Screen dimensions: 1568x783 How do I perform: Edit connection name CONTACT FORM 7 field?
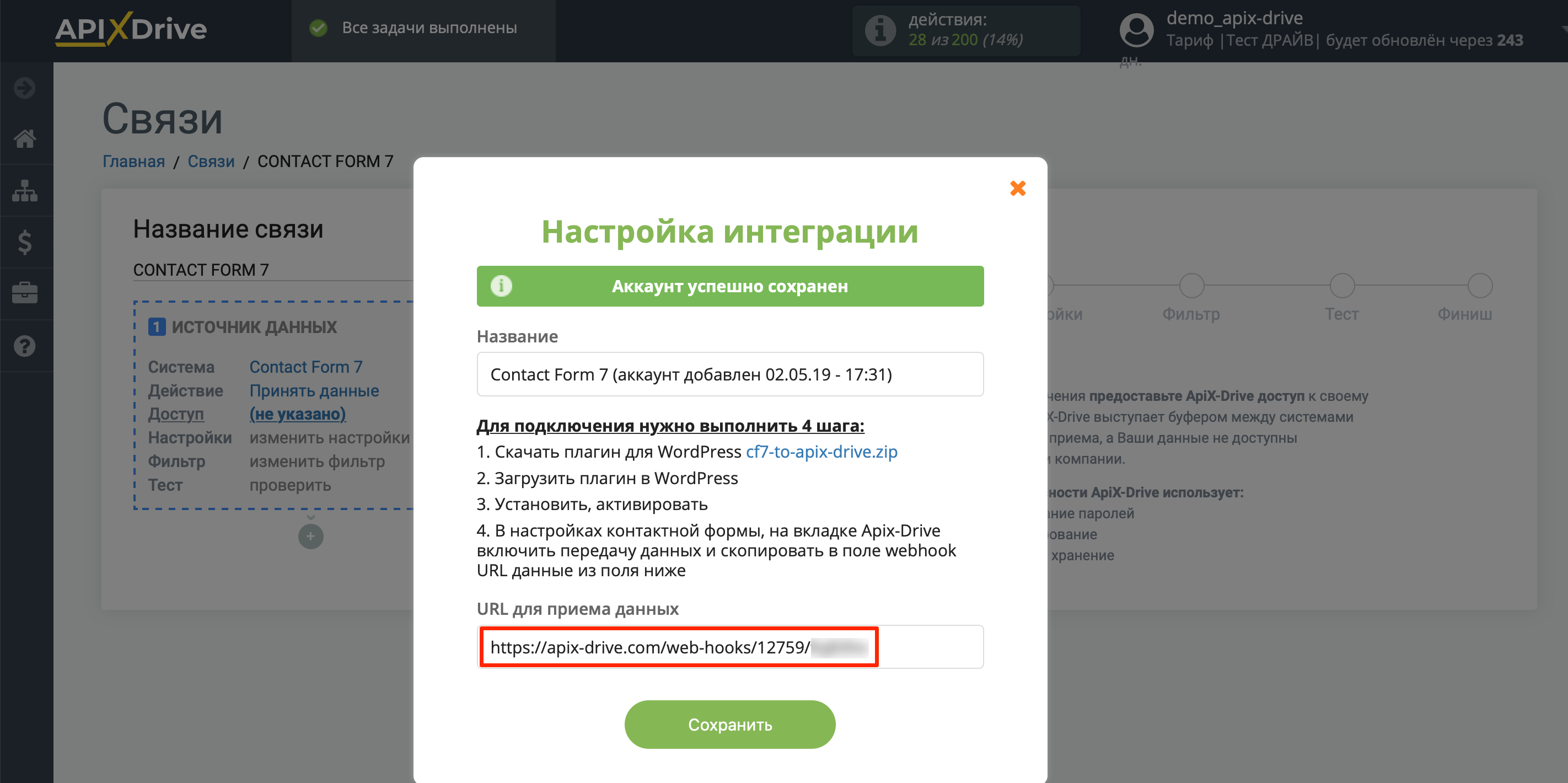pyautogui.click(x=273, y=270)
